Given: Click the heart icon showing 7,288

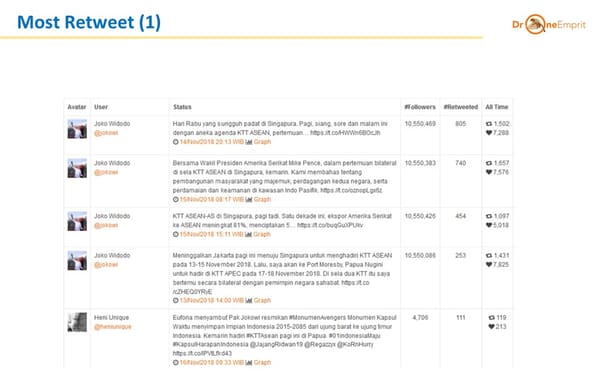Looking at the screenshot, I should tap(489, 133).
